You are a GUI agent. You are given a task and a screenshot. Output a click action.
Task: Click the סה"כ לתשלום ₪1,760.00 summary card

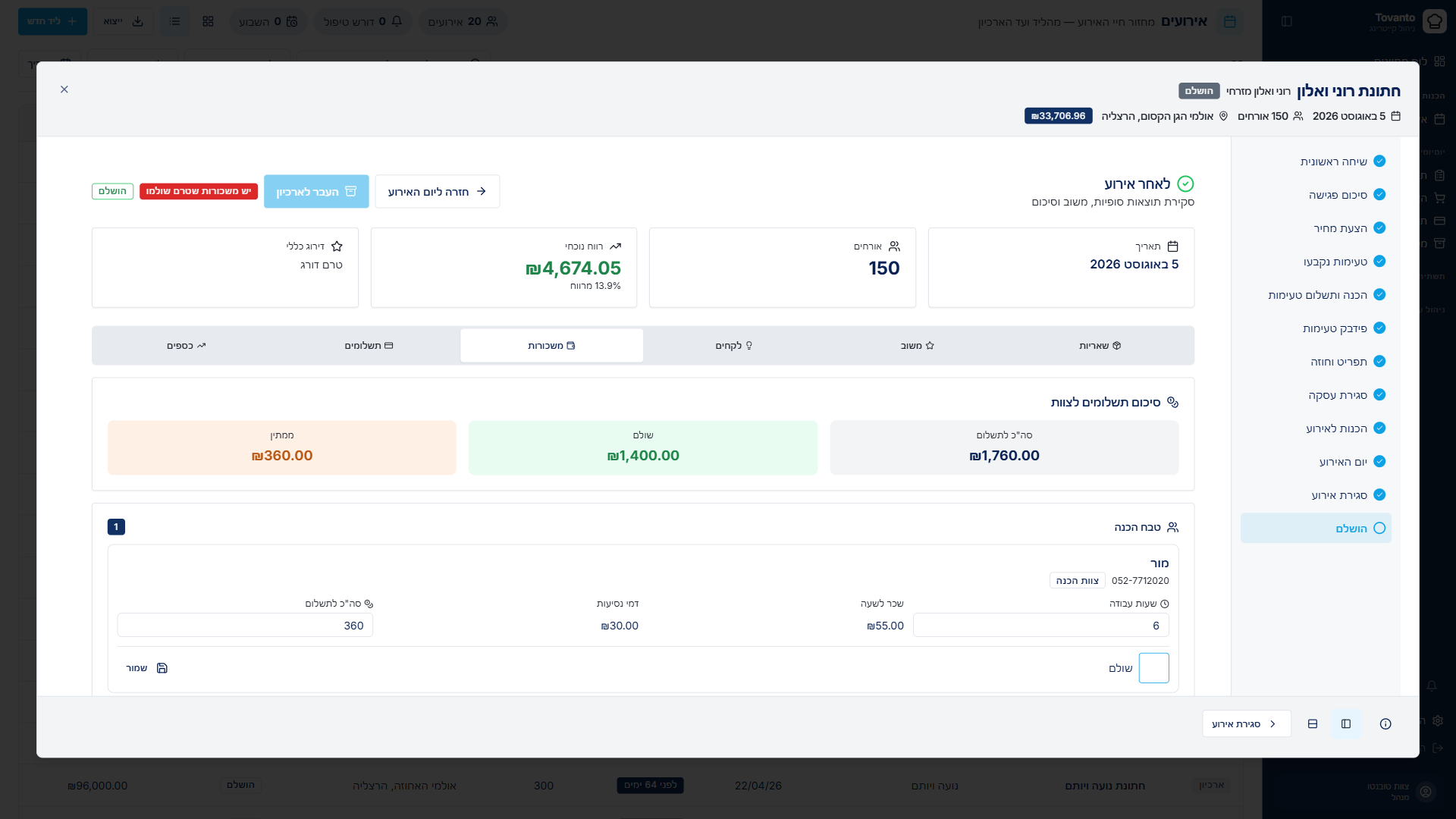[x=1005, y=447]
